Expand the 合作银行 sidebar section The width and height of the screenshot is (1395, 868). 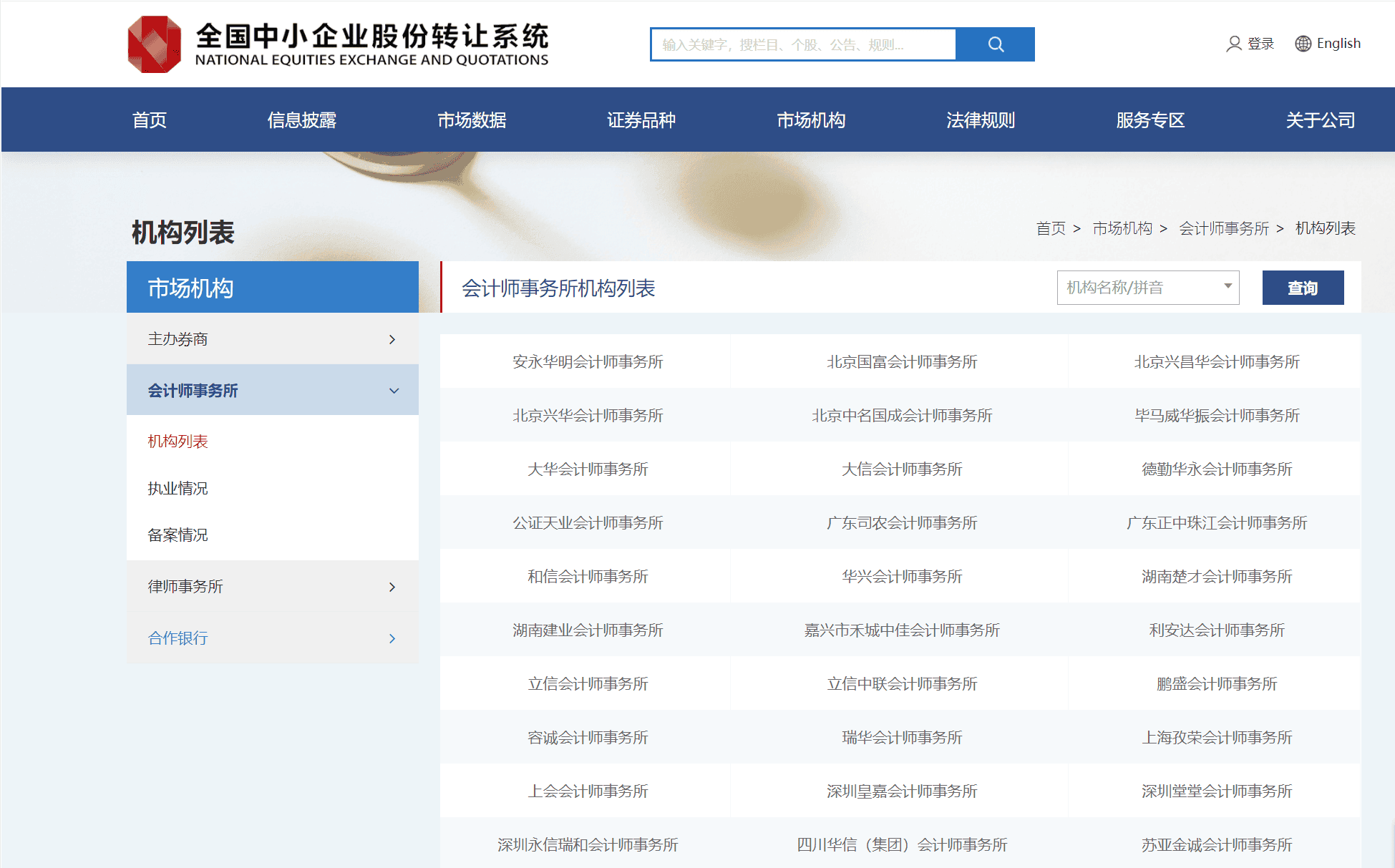272,637
